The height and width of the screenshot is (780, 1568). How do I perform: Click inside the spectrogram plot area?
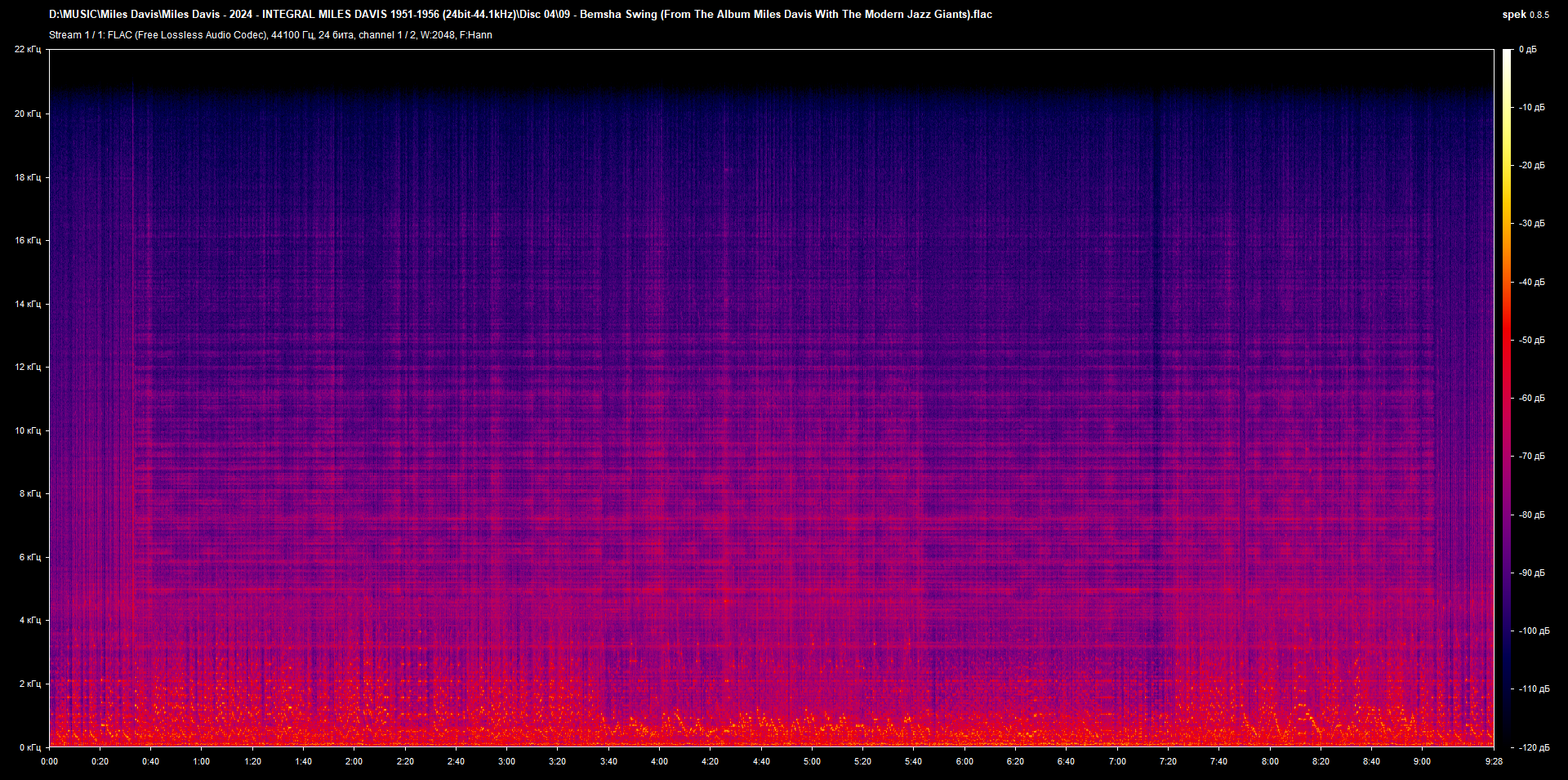point(772,399)
